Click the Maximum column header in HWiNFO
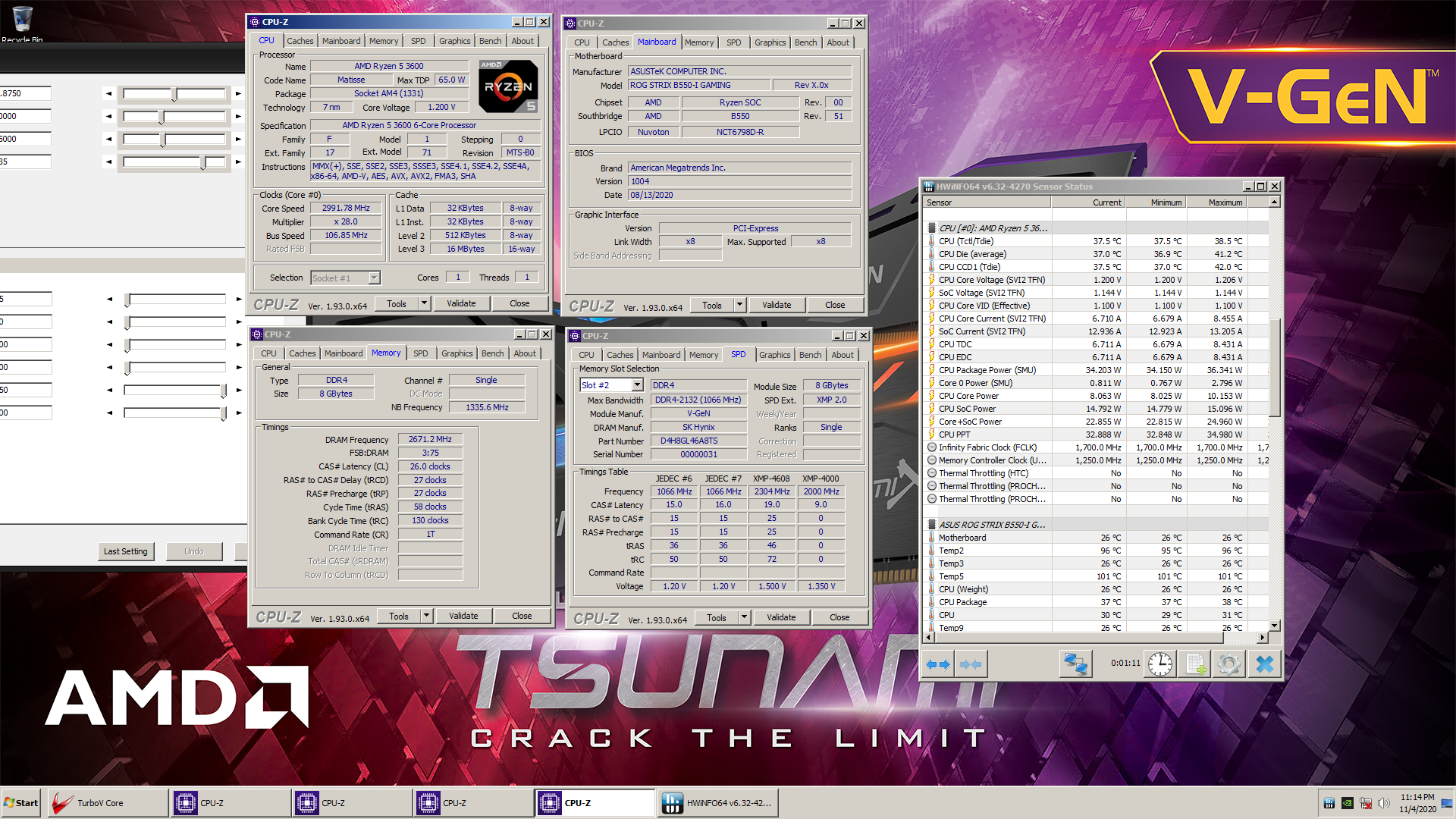The width and height of the screenshot is (1456, 819). coord(1217,202)
